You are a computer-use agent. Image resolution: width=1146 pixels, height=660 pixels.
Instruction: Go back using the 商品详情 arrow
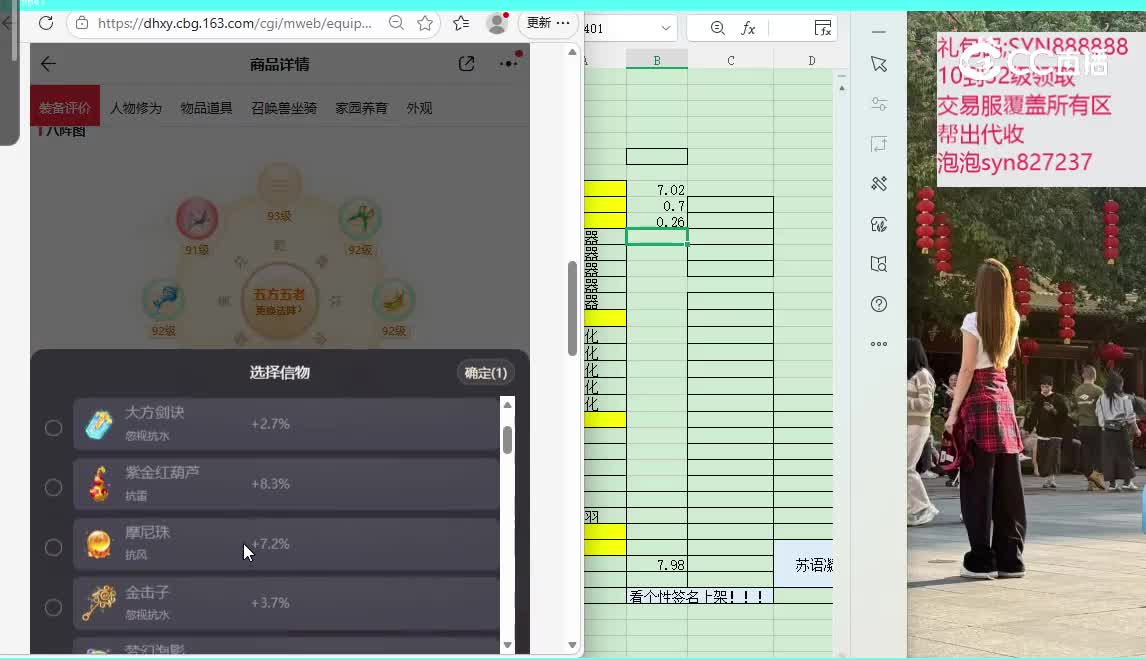click(48, 64)
